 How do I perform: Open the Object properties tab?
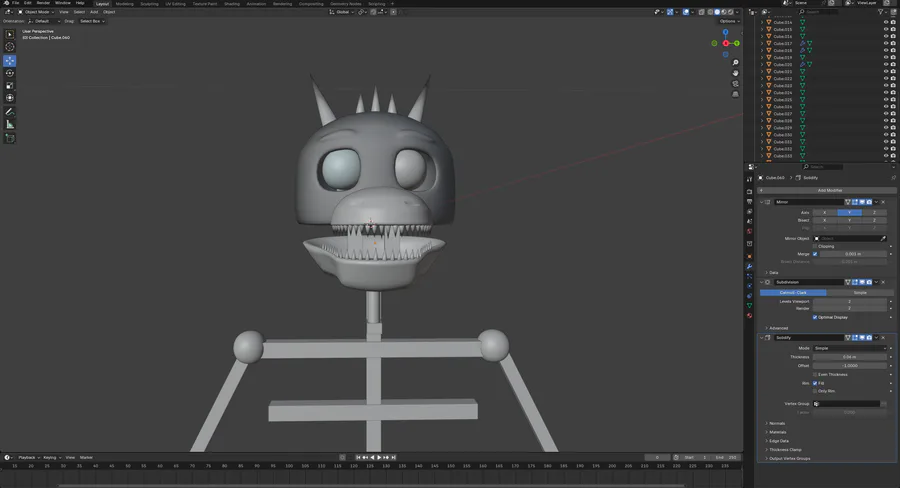click(x=749, y=257)
